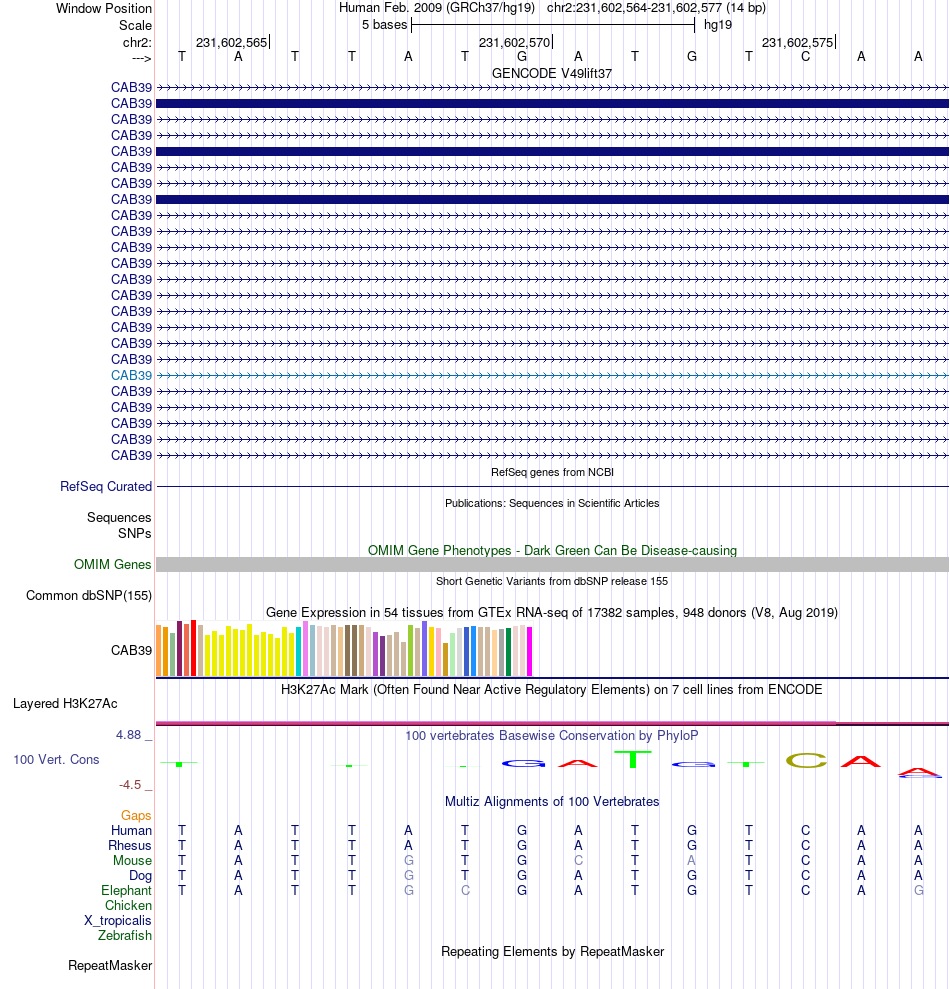Click the gray OMIM Genes item bar
The height and width of the screenshot is (989, 950).
(552, 565)
